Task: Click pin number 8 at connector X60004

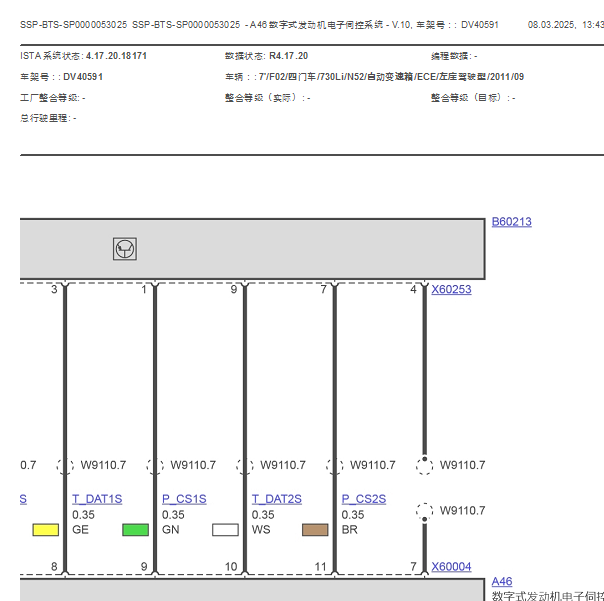Action: coord(54,567)
